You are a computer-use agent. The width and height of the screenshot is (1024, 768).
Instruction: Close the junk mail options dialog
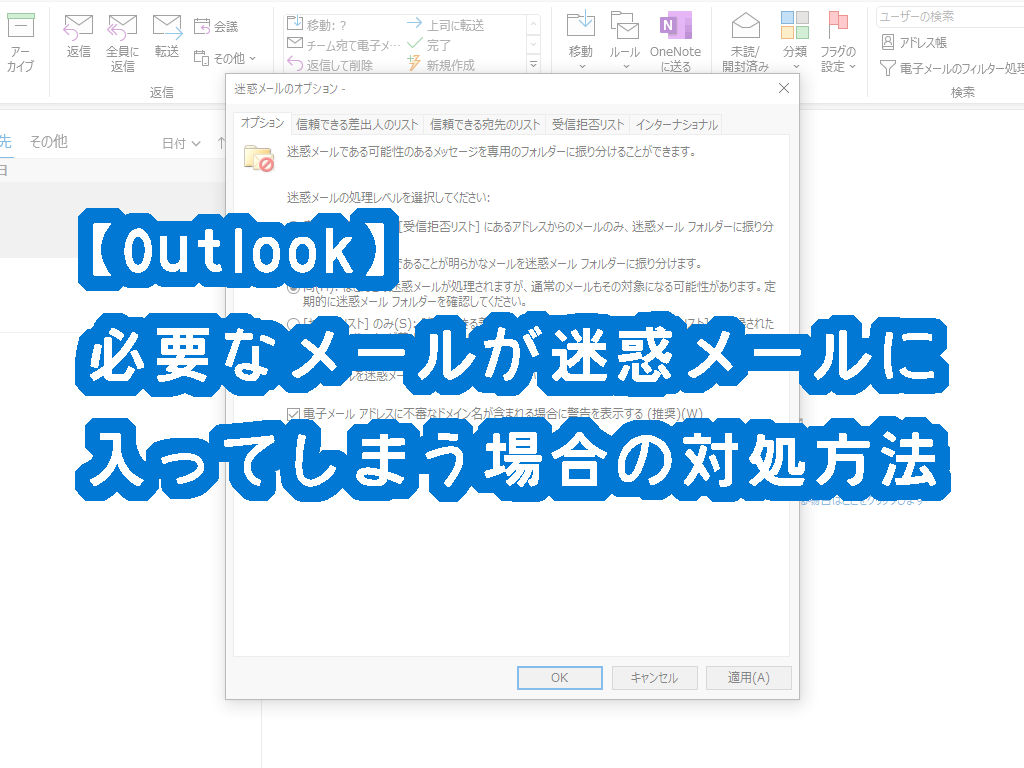[784, 88]
